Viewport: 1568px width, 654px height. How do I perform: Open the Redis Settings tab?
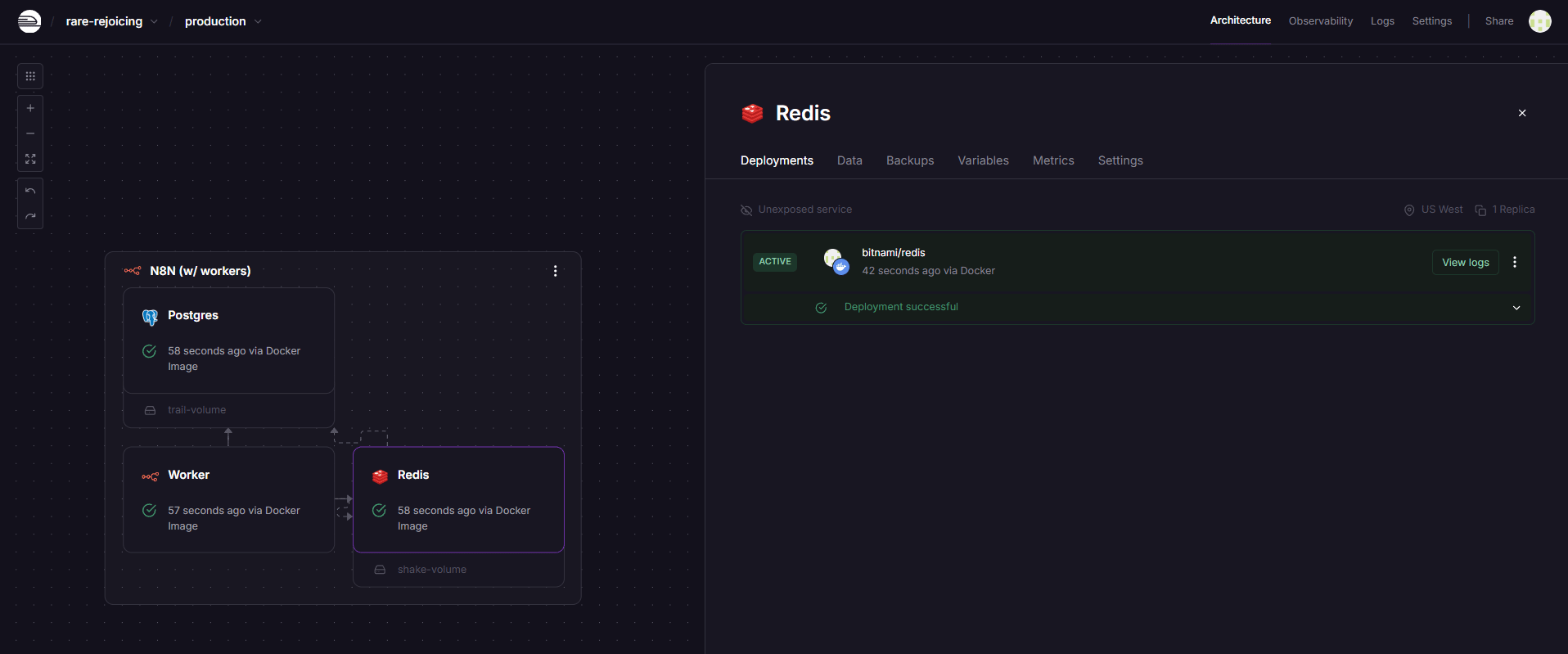1120,160
